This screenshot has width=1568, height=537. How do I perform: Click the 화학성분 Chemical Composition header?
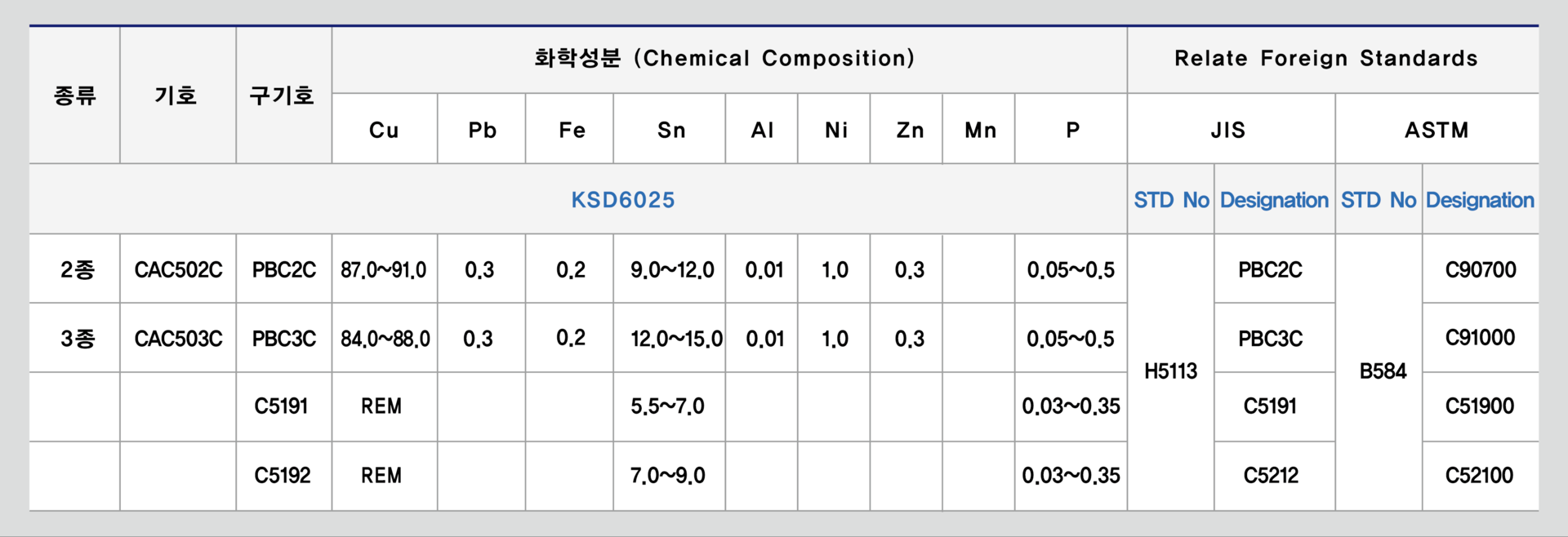tap(724, 59)
